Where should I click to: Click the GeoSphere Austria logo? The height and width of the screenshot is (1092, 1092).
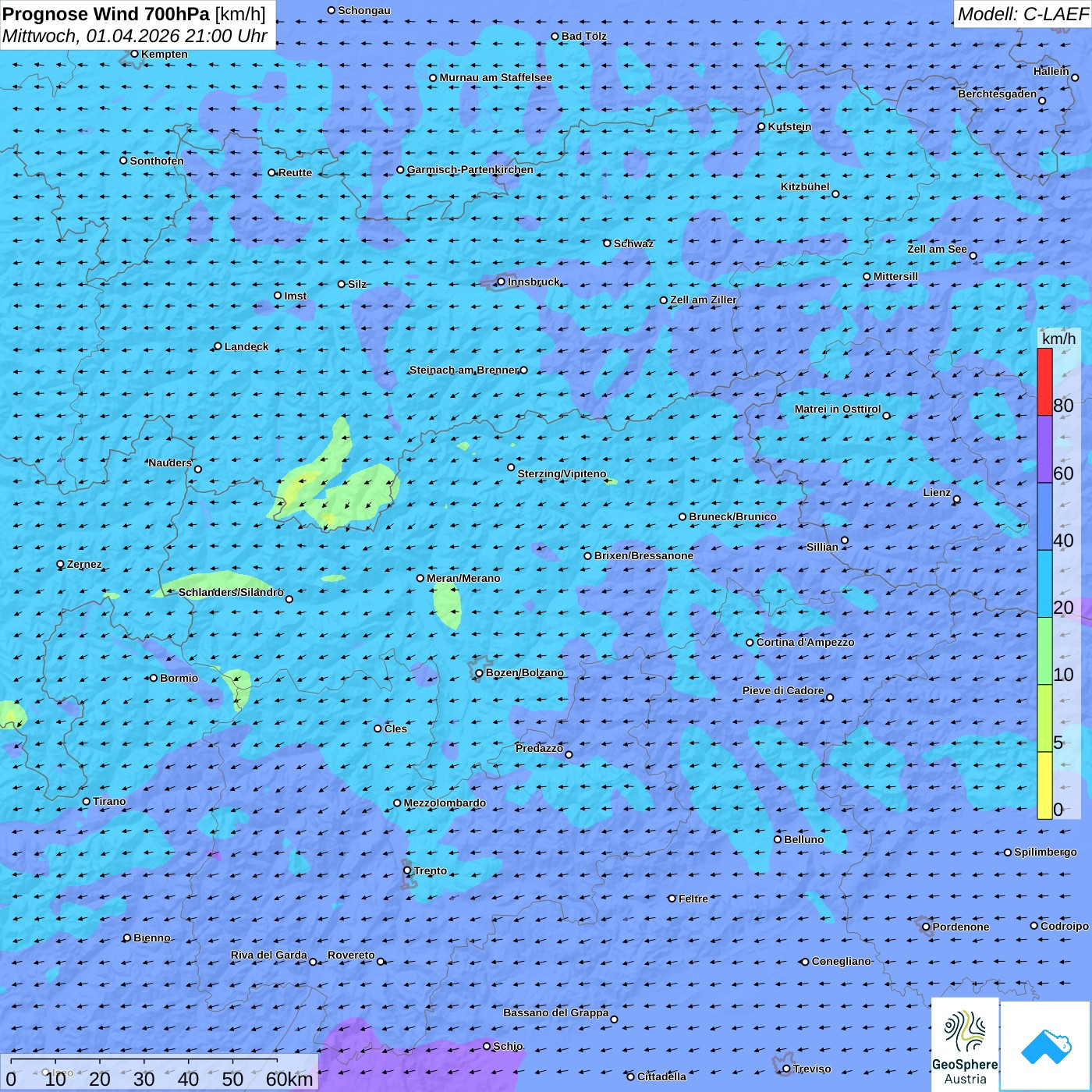[x=965, y=1045]
